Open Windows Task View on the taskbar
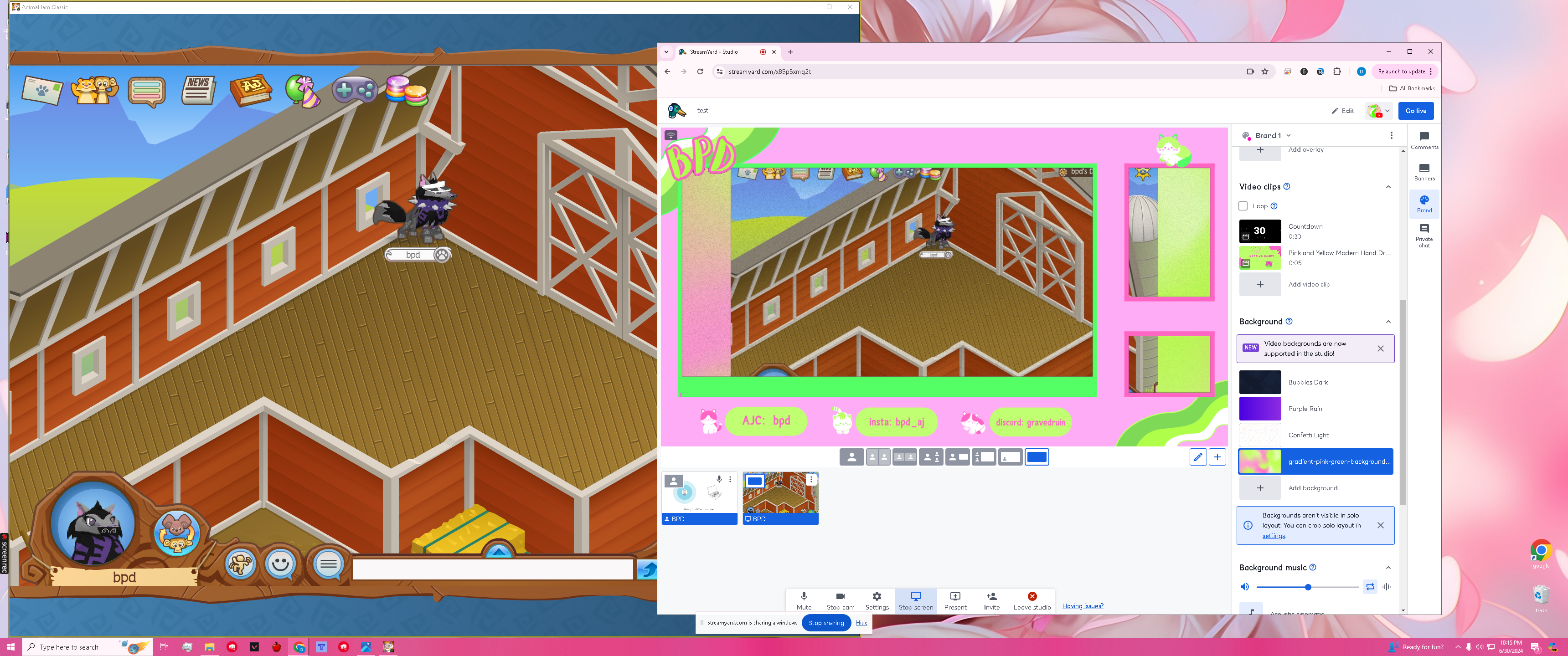 [164, 647]
